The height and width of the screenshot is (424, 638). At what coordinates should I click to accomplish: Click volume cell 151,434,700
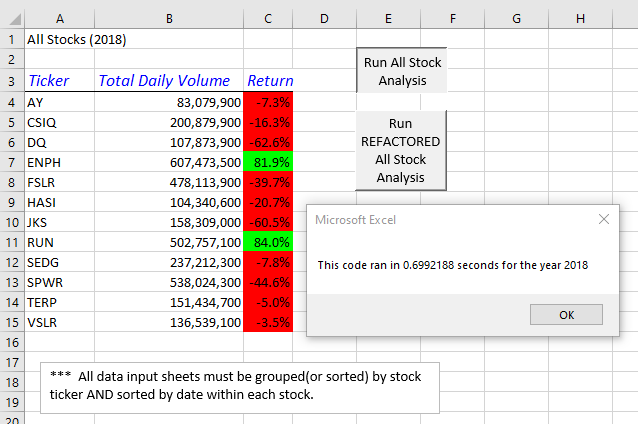[169, 302]
